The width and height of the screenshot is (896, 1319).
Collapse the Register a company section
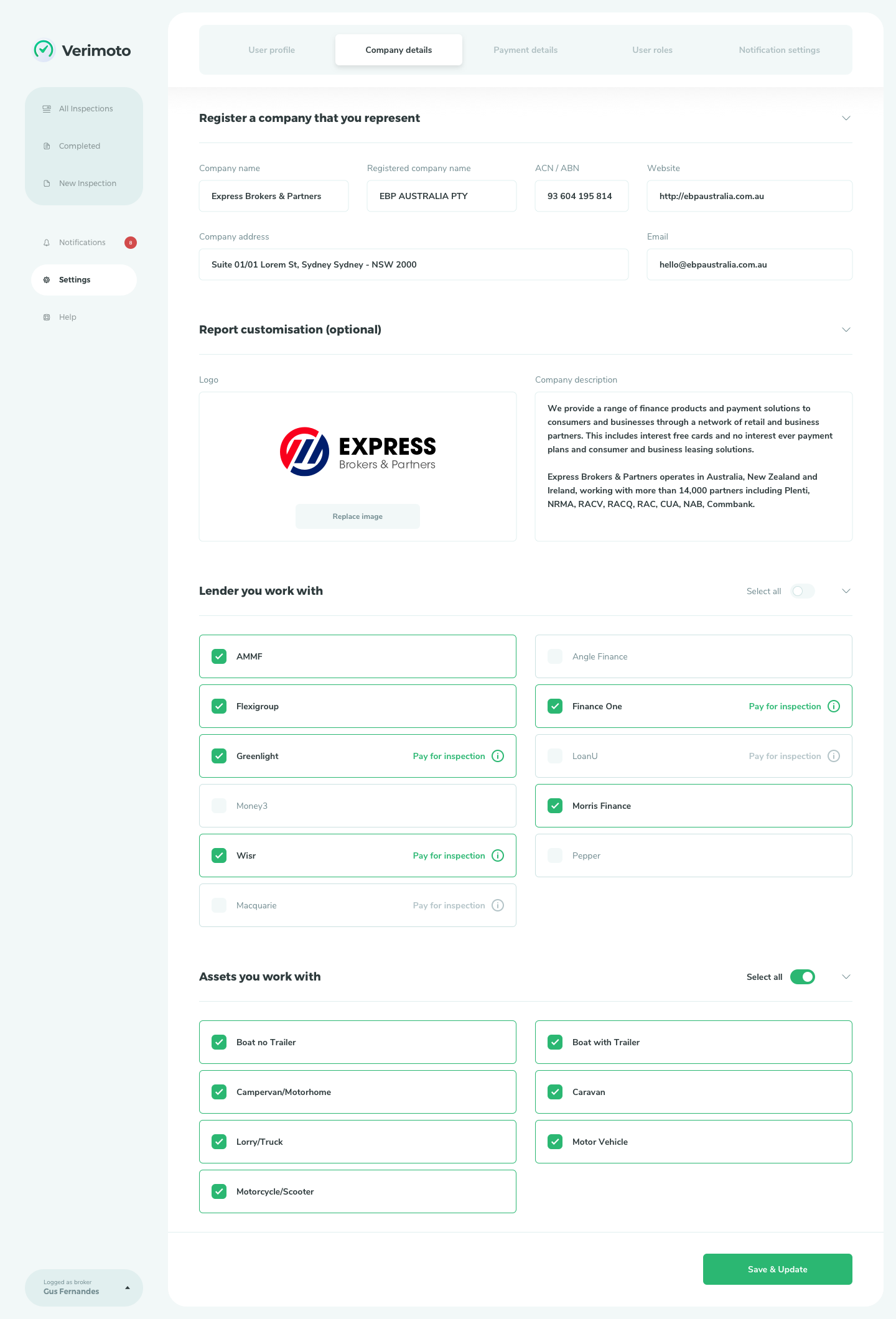(846, 118)
